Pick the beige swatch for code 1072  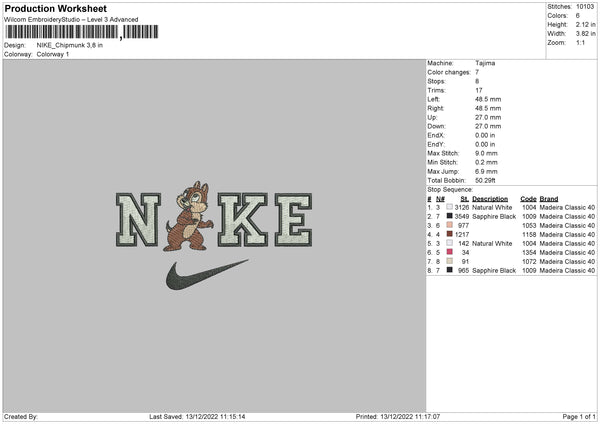(450, 261)
